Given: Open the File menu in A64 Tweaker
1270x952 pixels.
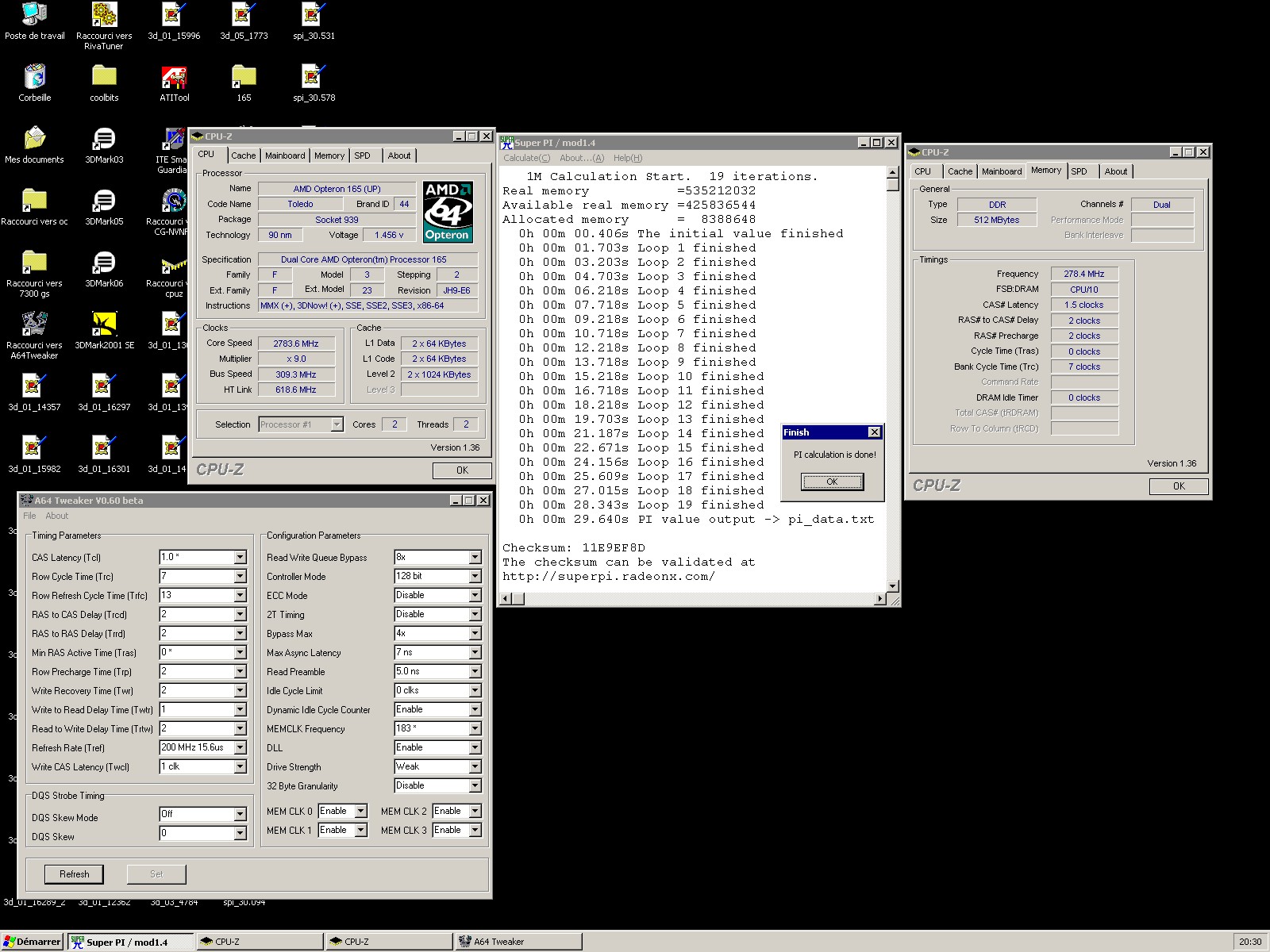Looking at the screenshot, I should (29, 516).
